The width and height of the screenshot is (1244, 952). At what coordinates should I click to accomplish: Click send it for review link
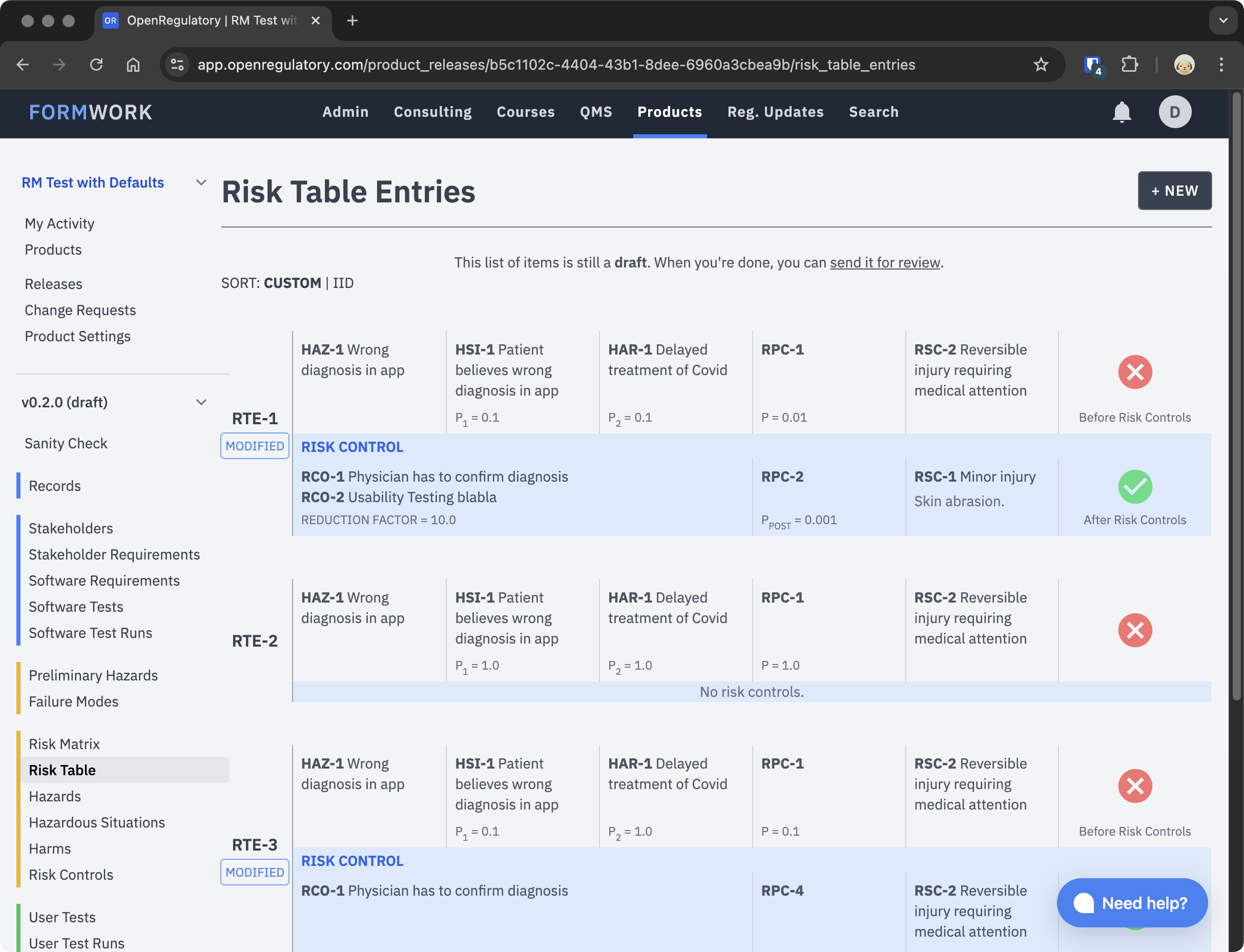(884, 262)
